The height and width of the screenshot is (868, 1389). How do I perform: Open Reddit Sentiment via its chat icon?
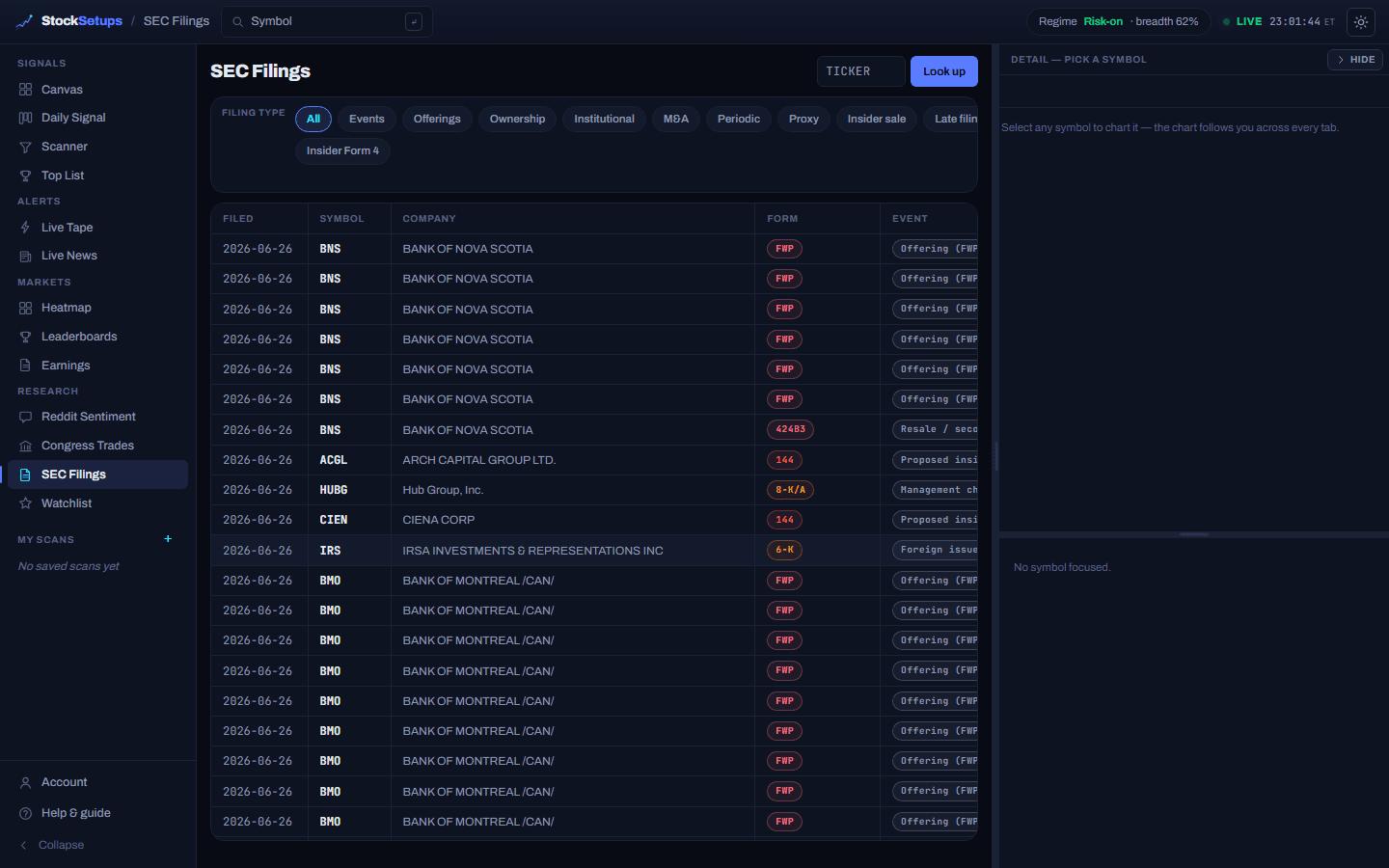pos(25,417)
